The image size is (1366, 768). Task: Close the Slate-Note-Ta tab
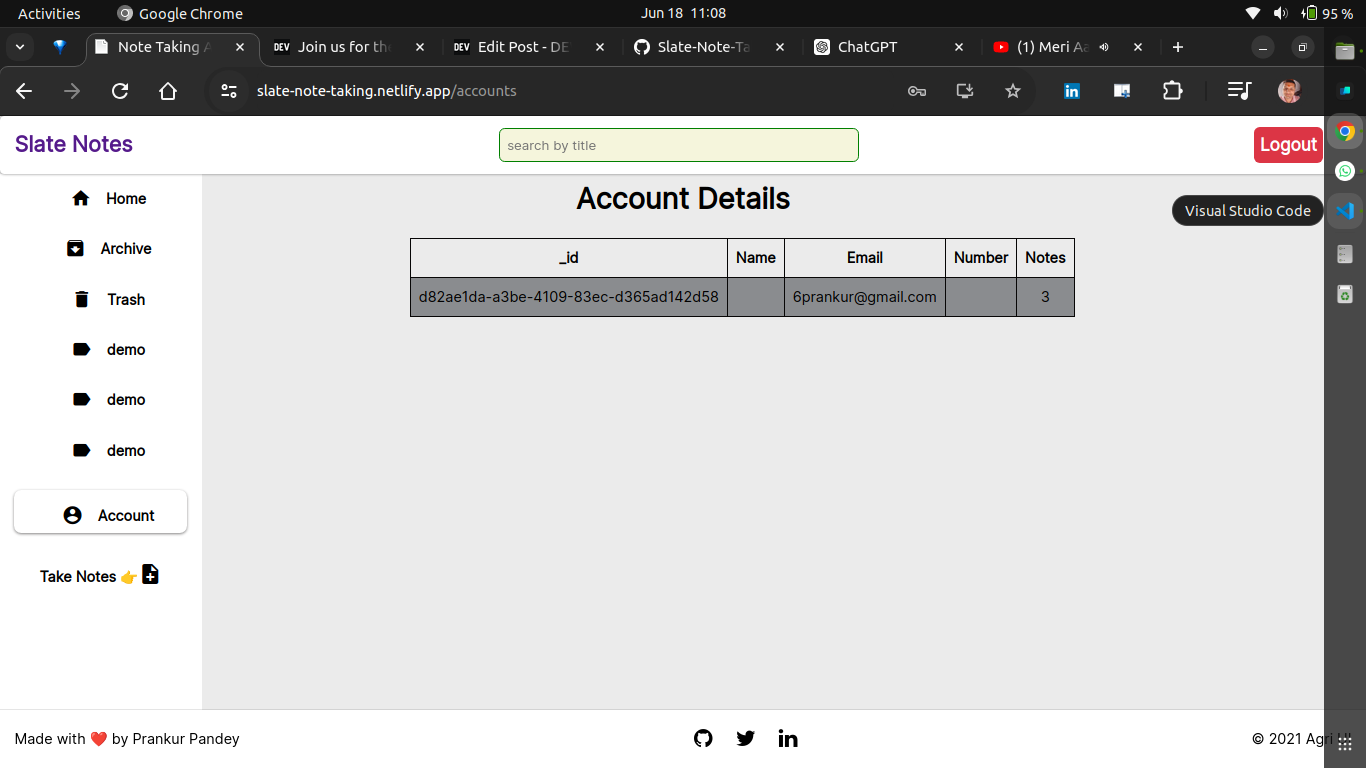(x=779, y=47)
